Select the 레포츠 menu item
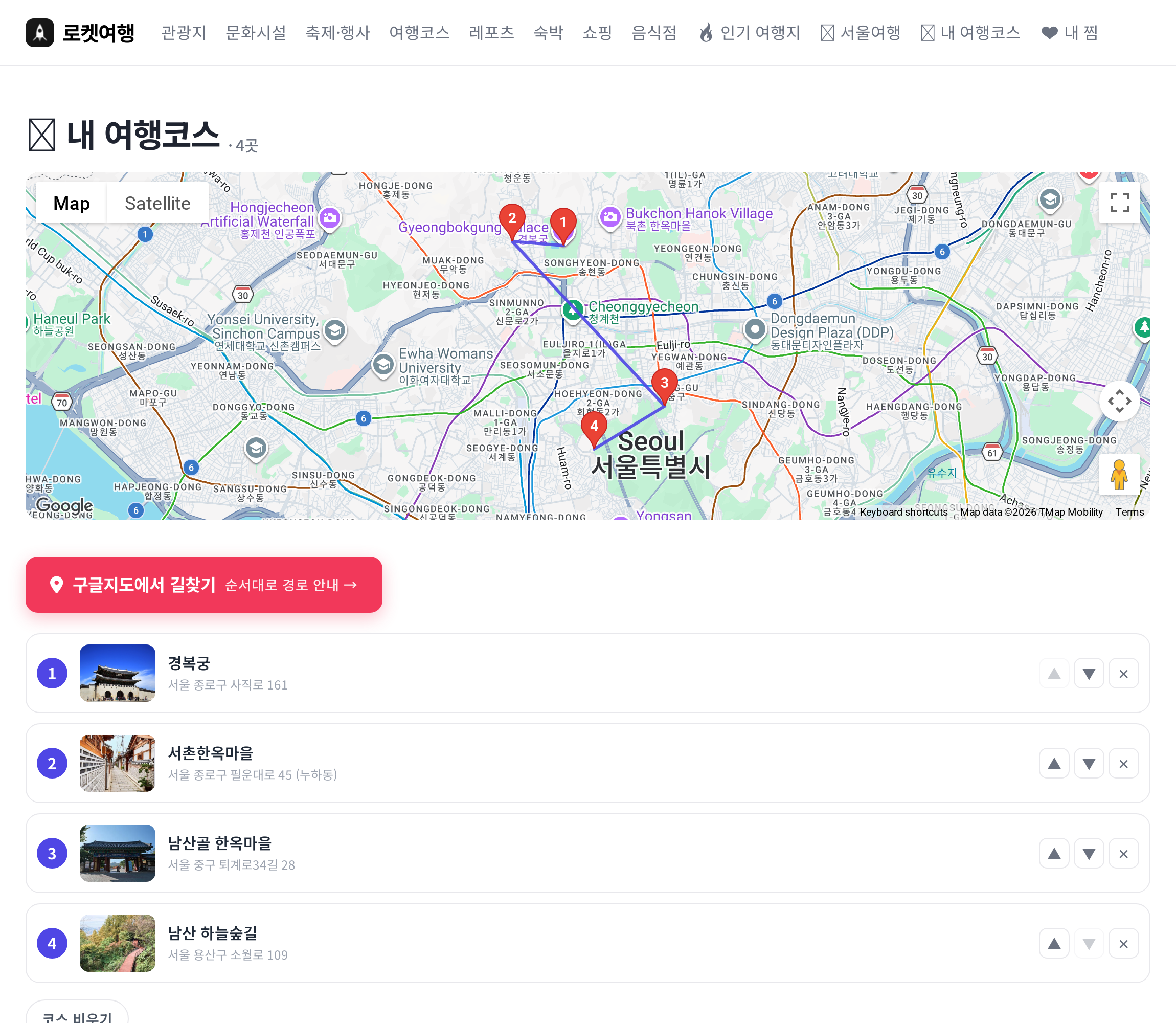 pos(492,33)
